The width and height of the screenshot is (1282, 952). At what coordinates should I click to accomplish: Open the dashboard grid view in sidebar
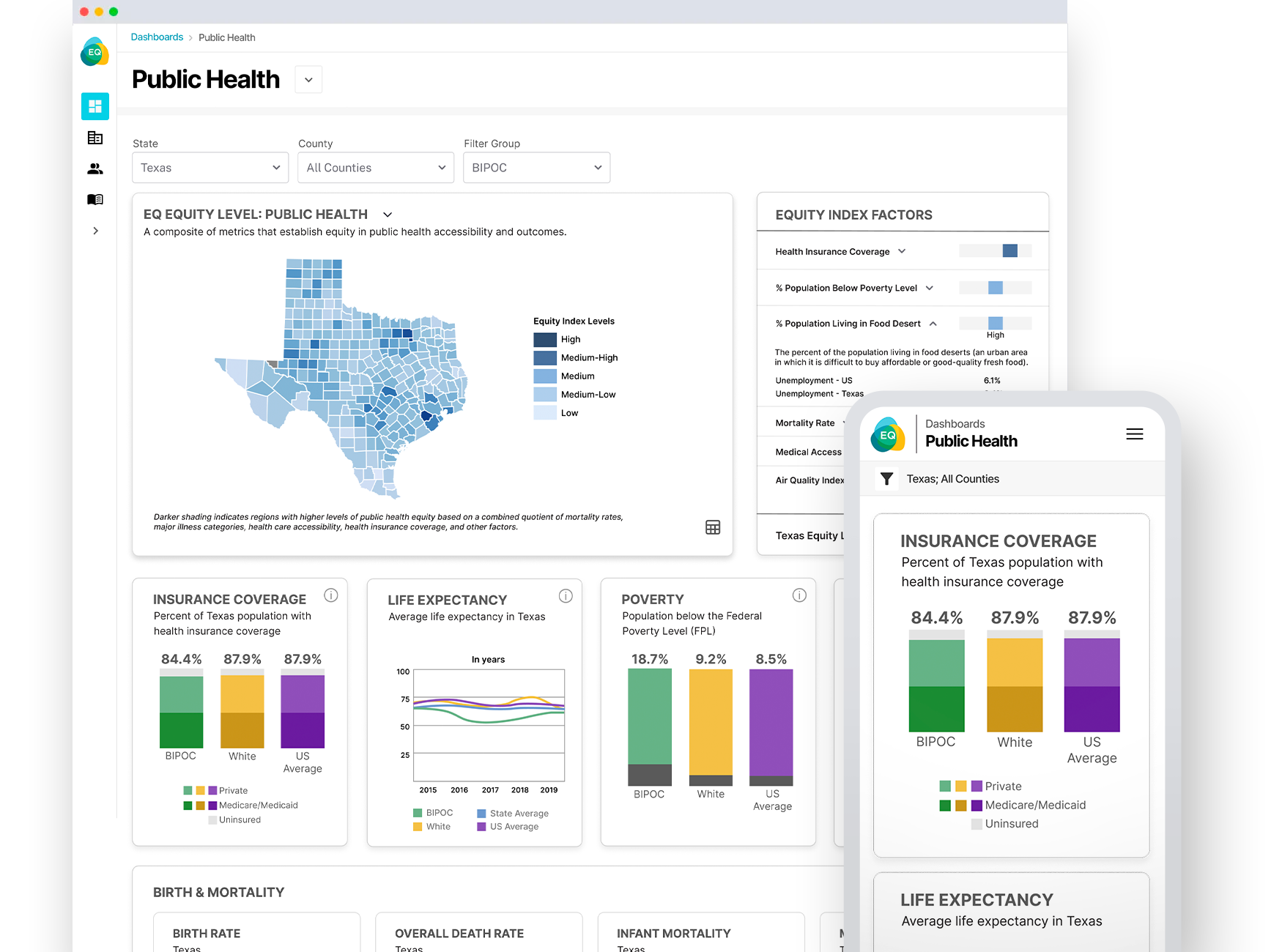[95, 106]
